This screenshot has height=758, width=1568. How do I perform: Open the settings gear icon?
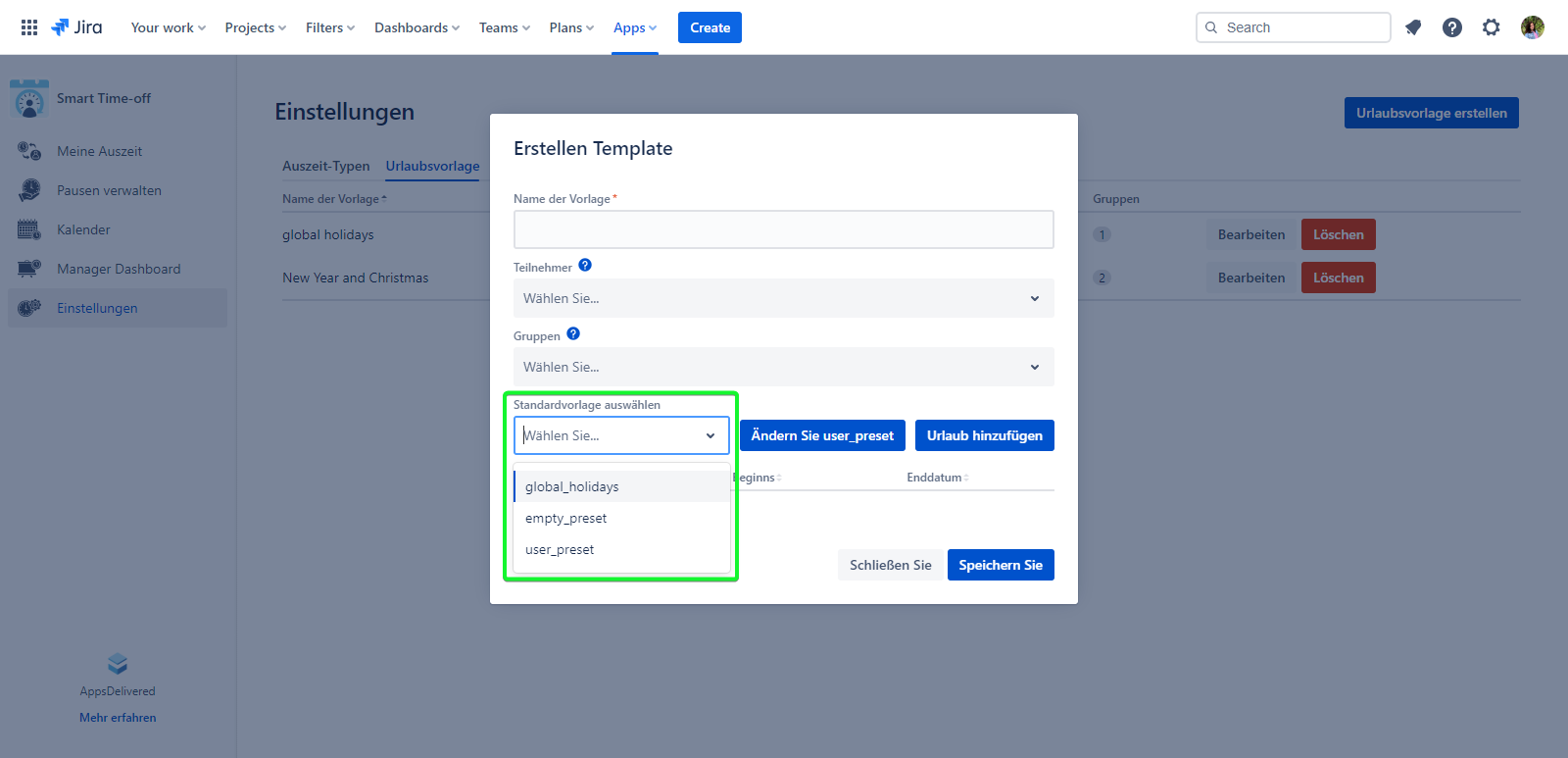click(1491, 27)
